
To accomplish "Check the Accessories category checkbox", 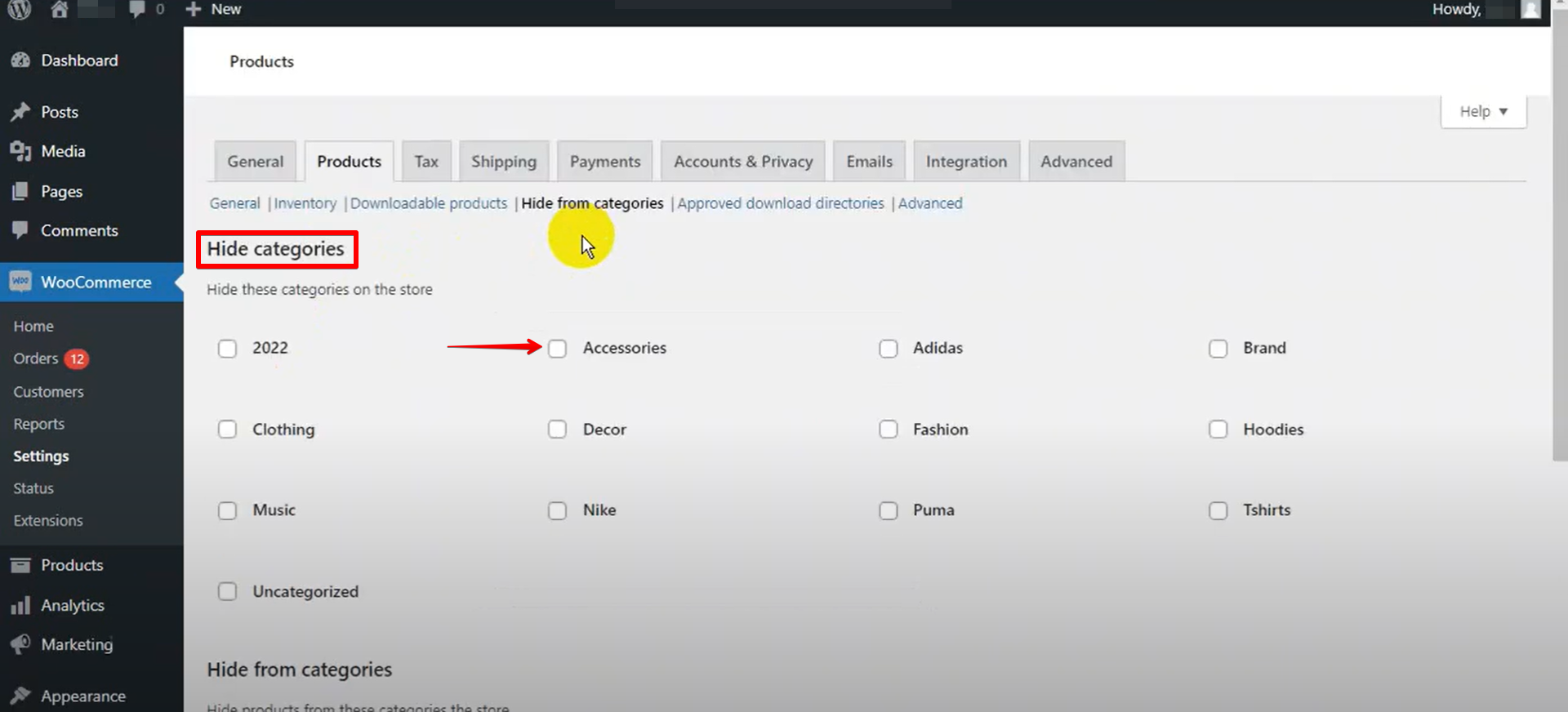I will click(557, 349).
